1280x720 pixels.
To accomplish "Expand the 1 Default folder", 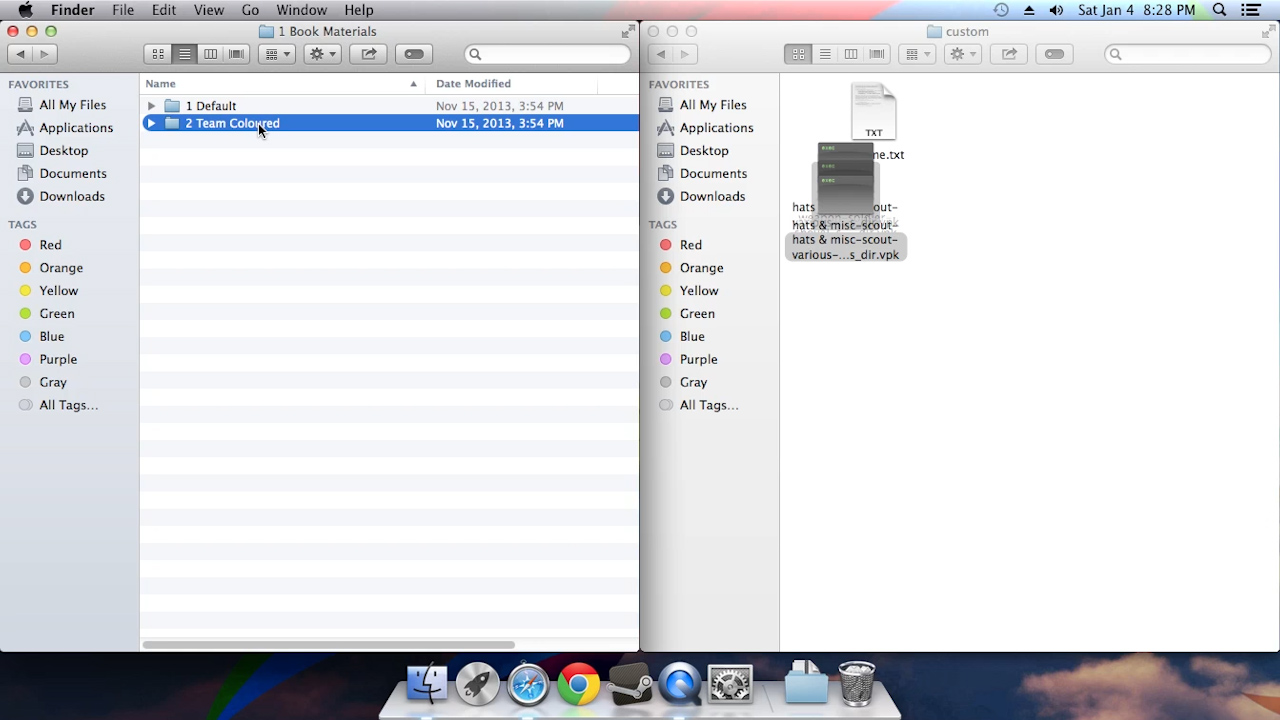I will pos(151,106).
